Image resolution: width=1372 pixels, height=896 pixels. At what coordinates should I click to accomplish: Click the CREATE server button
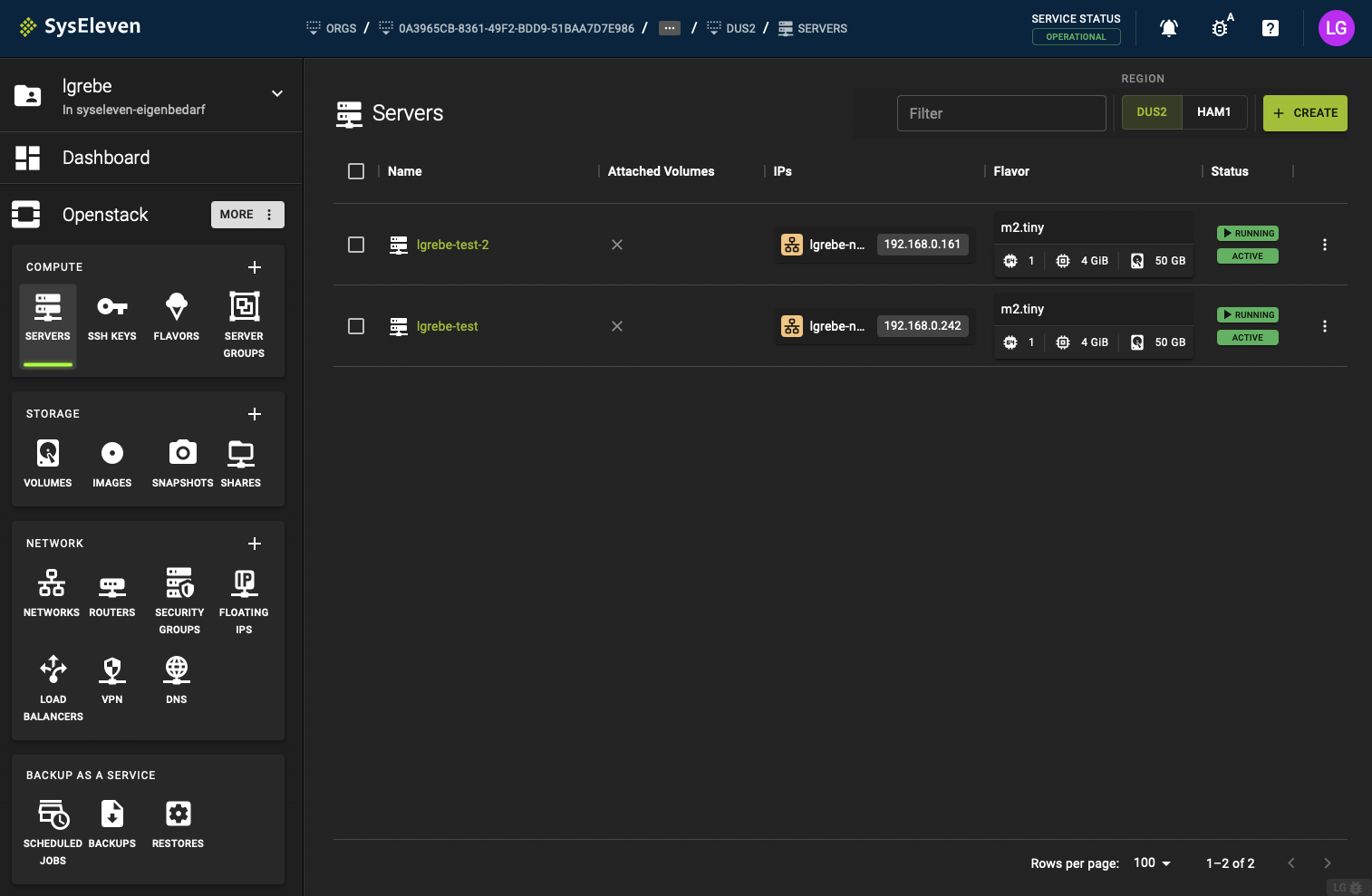(x=1305, y=113)
